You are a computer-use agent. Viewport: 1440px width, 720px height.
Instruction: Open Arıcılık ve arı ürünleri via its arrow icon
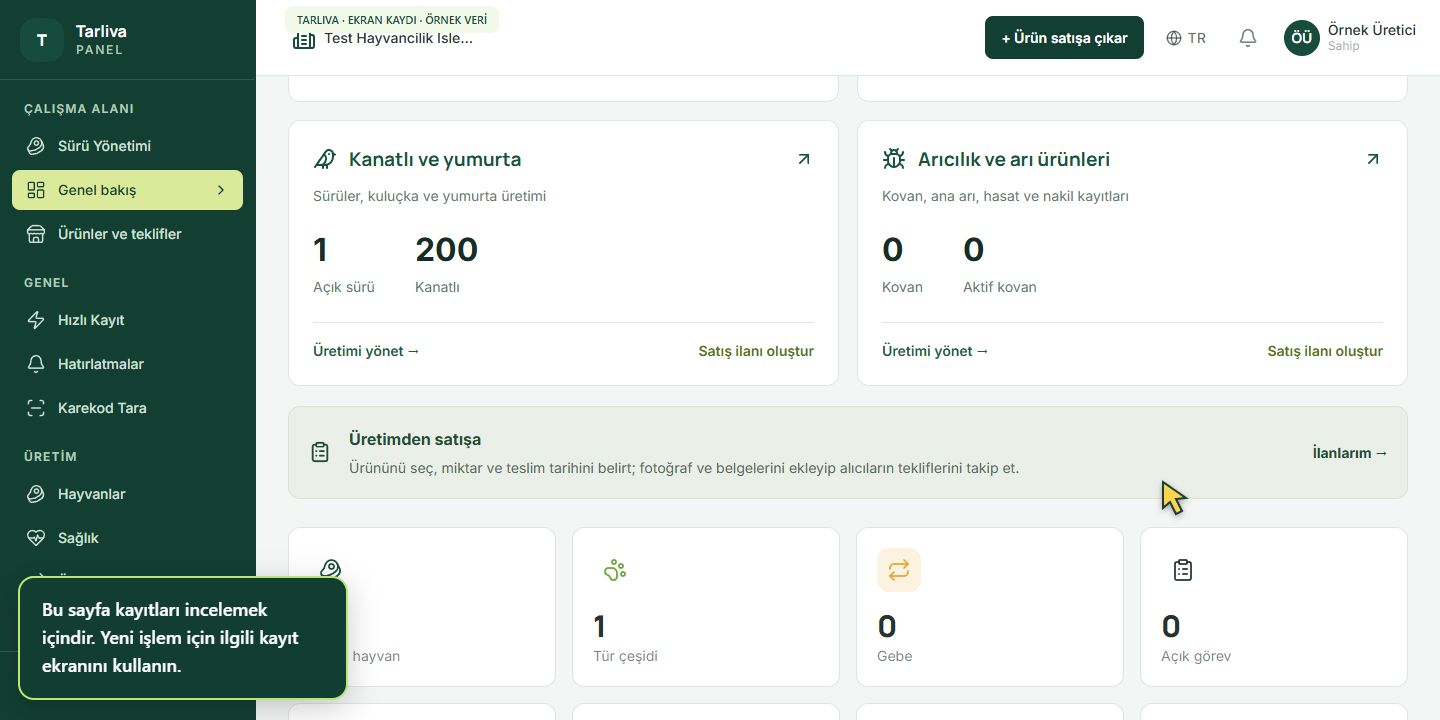(x=1373, y=159)
